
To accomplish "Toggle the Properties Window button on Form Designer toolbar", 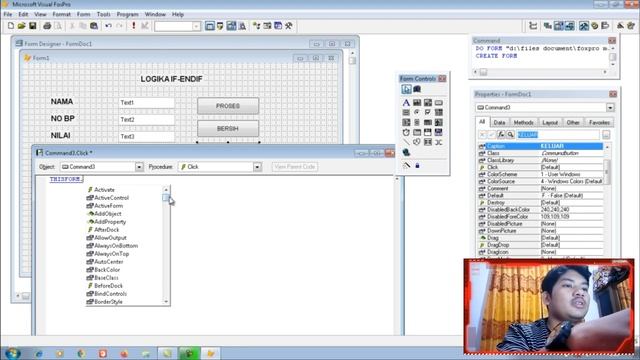I will (x=558, y=26).
